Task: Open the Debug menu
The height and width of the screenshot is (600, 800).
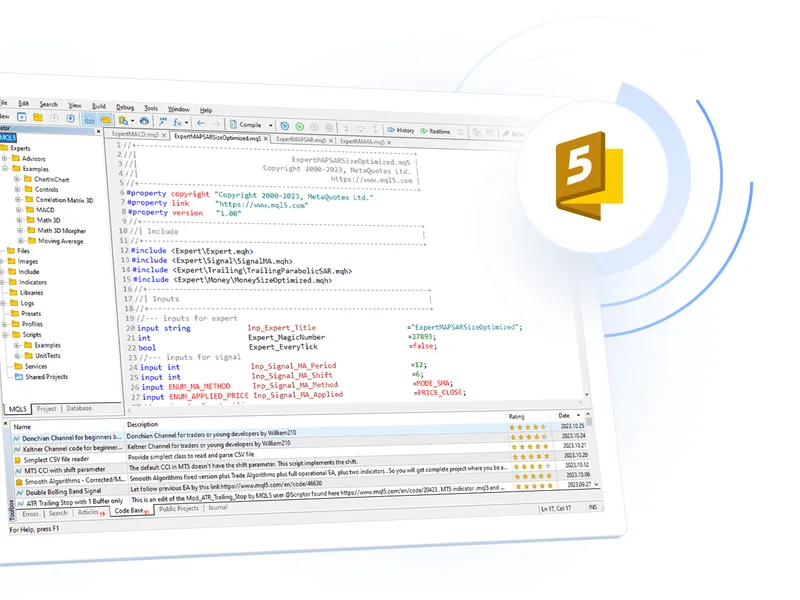Action: [x=124, y=107]
